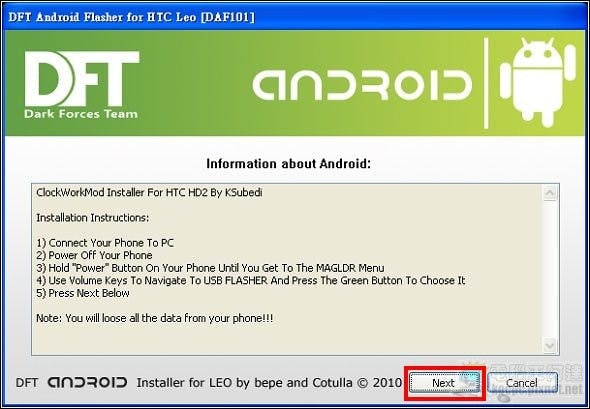Click the Dark Forces Team caption
Viewport: 590px width, 409px height.
(81, 114)
